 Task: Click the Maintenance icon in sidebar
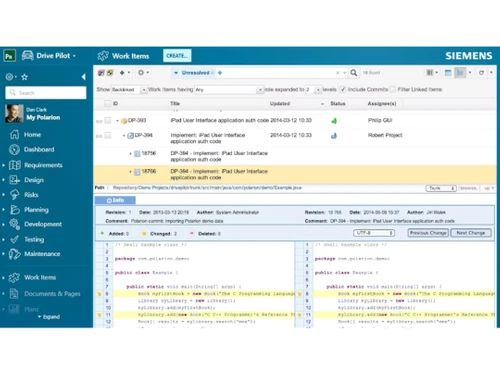(14, 254)
